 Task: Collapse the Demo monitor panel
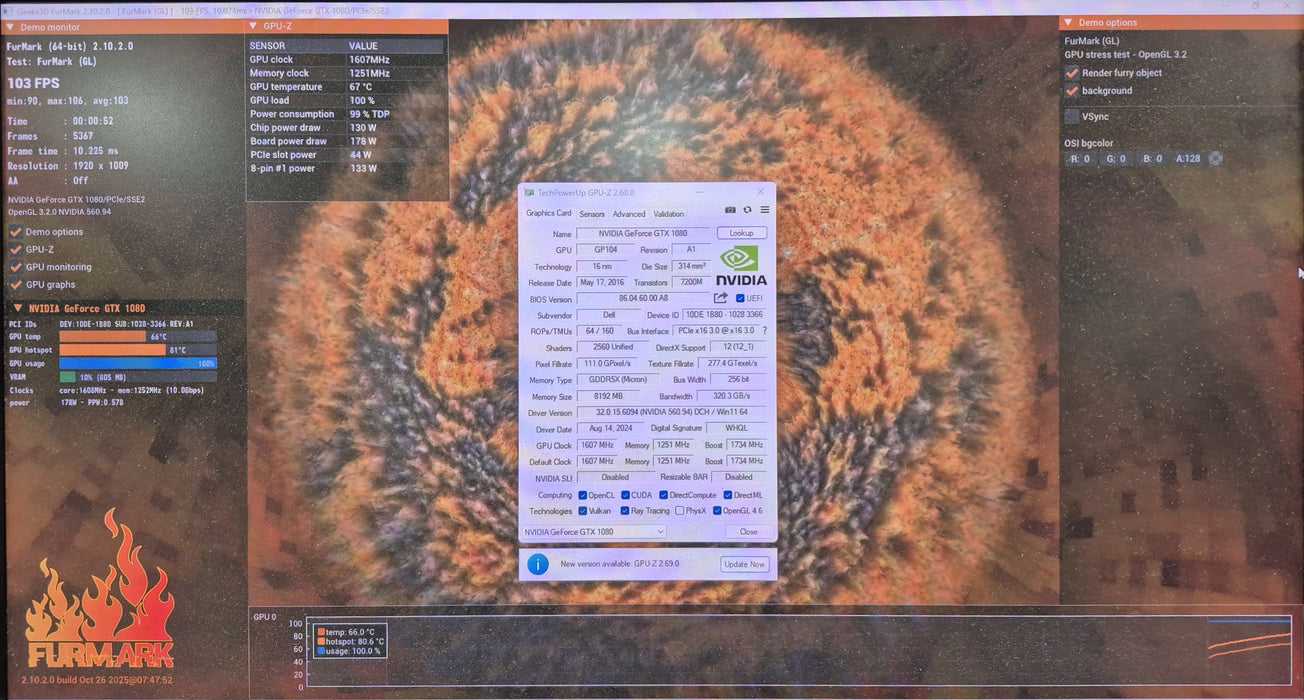point(12,27)
